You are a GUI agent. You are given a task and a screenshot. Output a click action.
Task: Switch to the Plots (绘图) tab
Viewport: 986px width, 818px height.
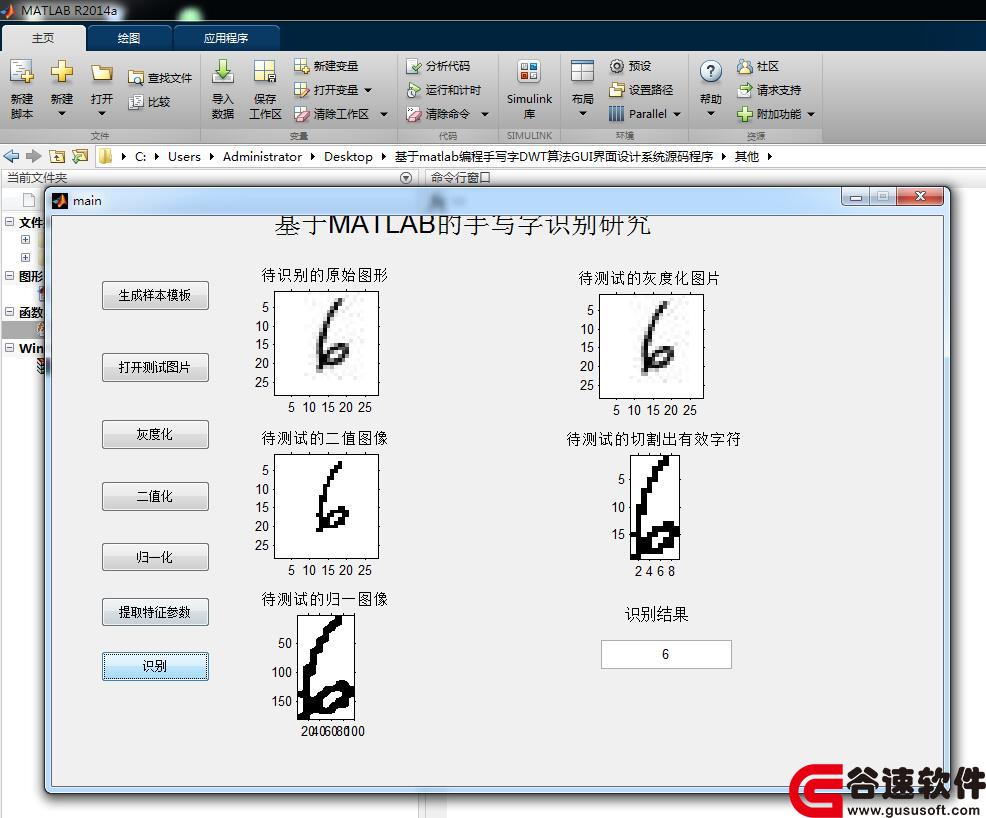coord(129,38)
